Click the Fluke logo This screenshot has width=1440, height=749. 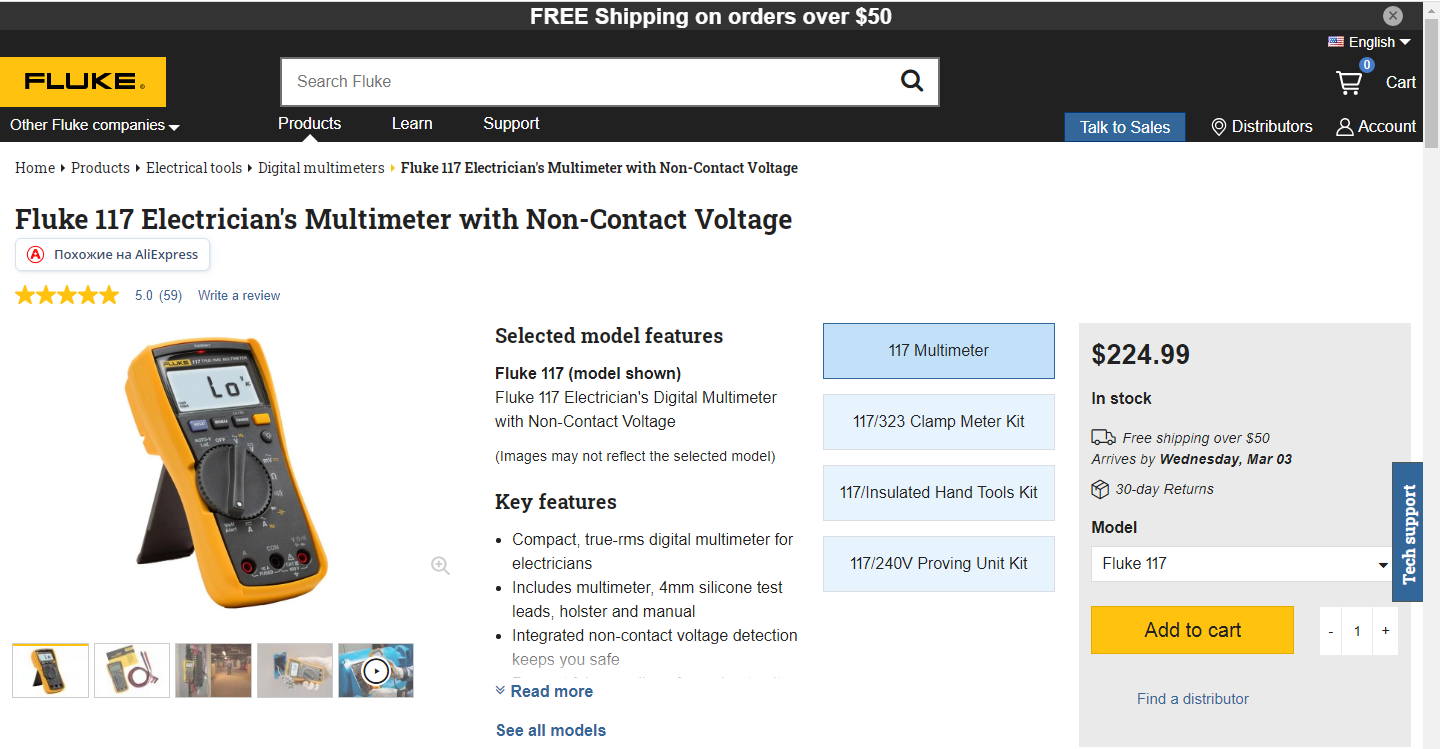click(83, 82)
